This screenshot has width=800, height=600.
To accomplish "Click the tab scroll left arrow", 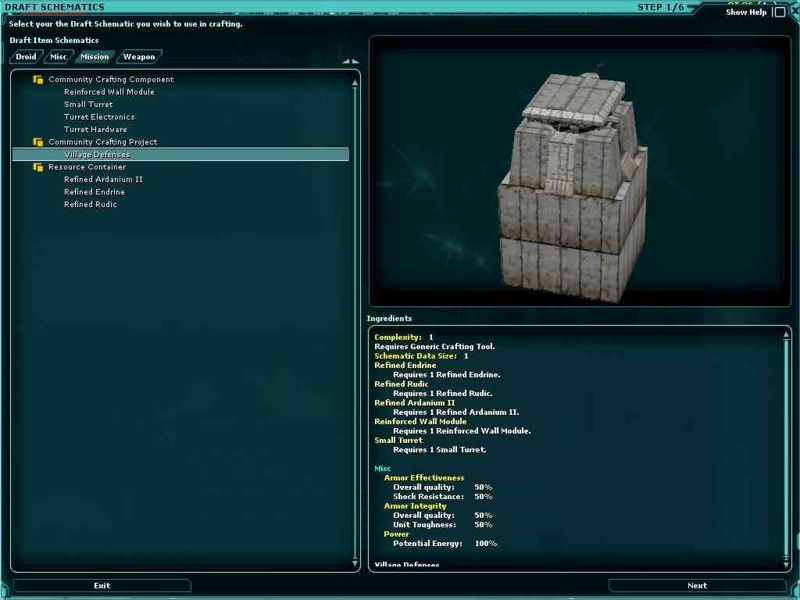I will (x=345, y=61).
